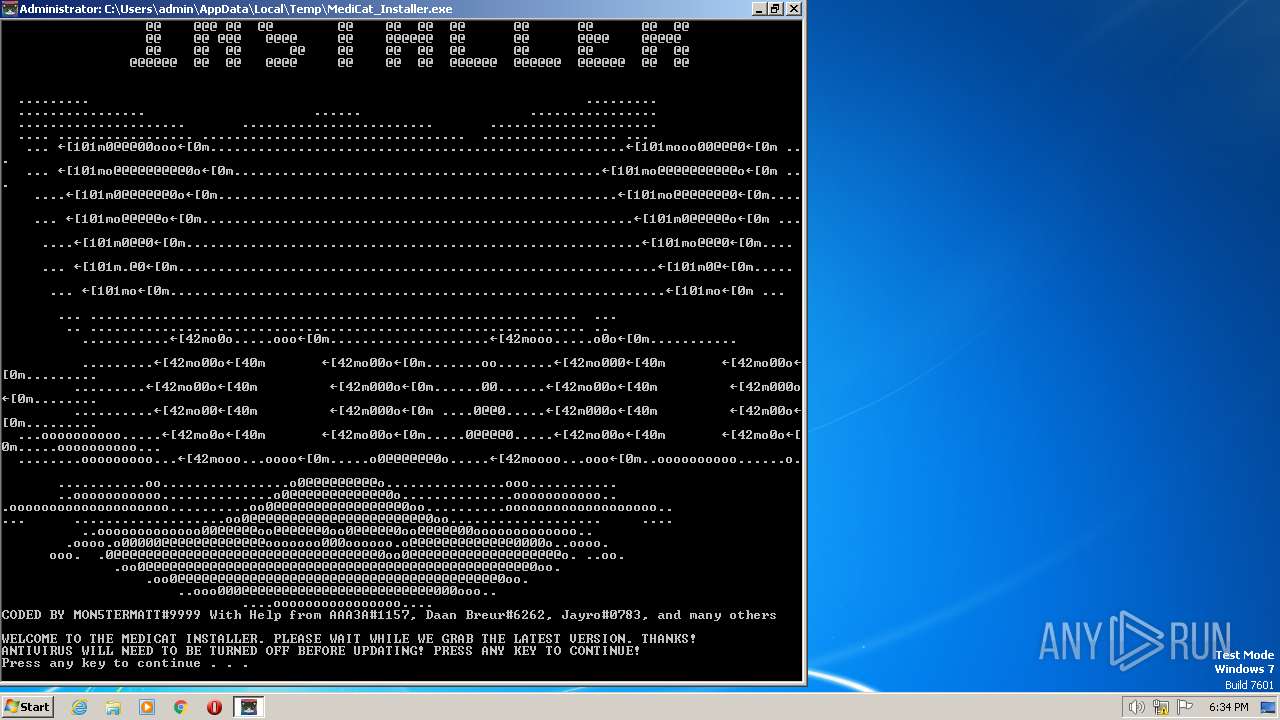This screenshot has height=720, width=1280.
Task: Open the console window system menu icon
Action: tap(10, 9)
